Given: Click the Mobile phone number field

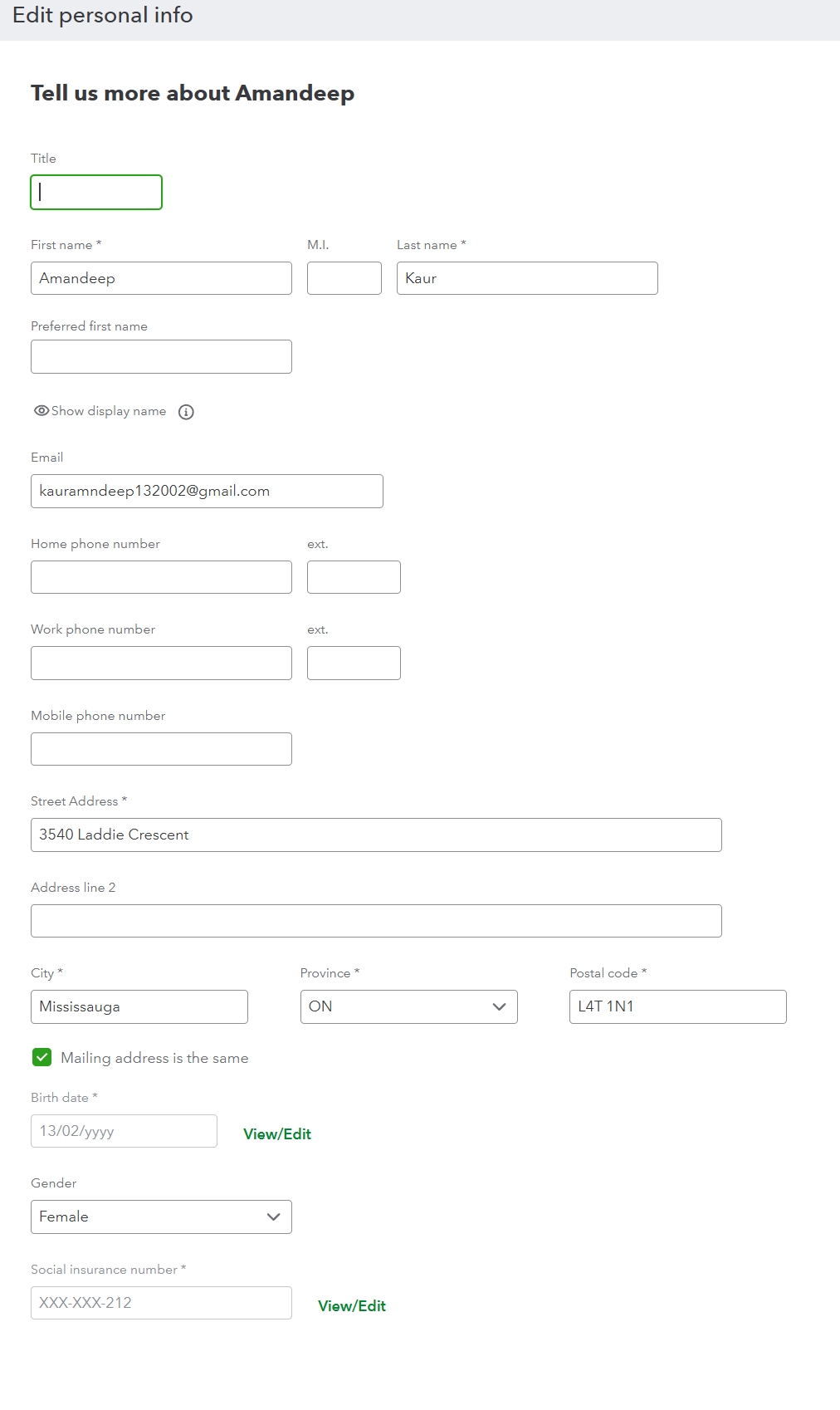Looking at the screenshot, I should coord(161,749).
